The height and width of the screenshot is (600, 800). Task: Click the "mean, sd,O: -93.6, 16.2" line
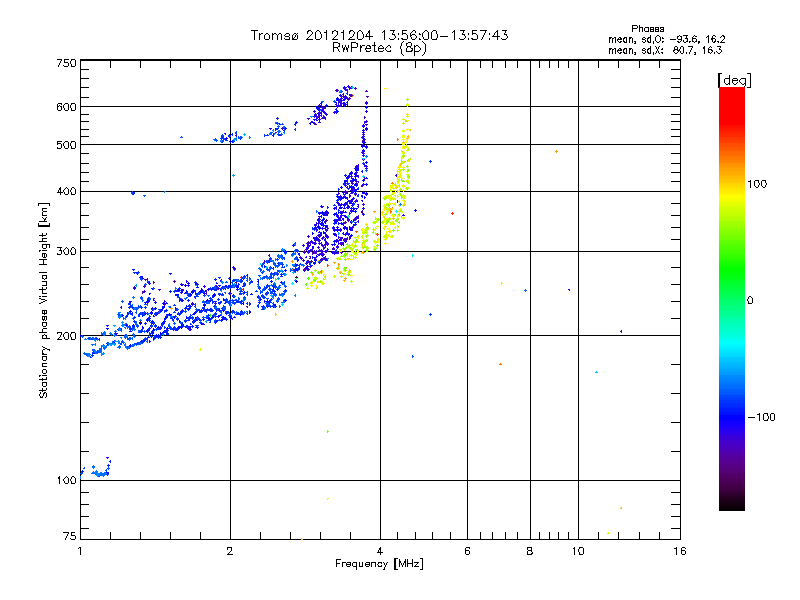coord(666,39)
